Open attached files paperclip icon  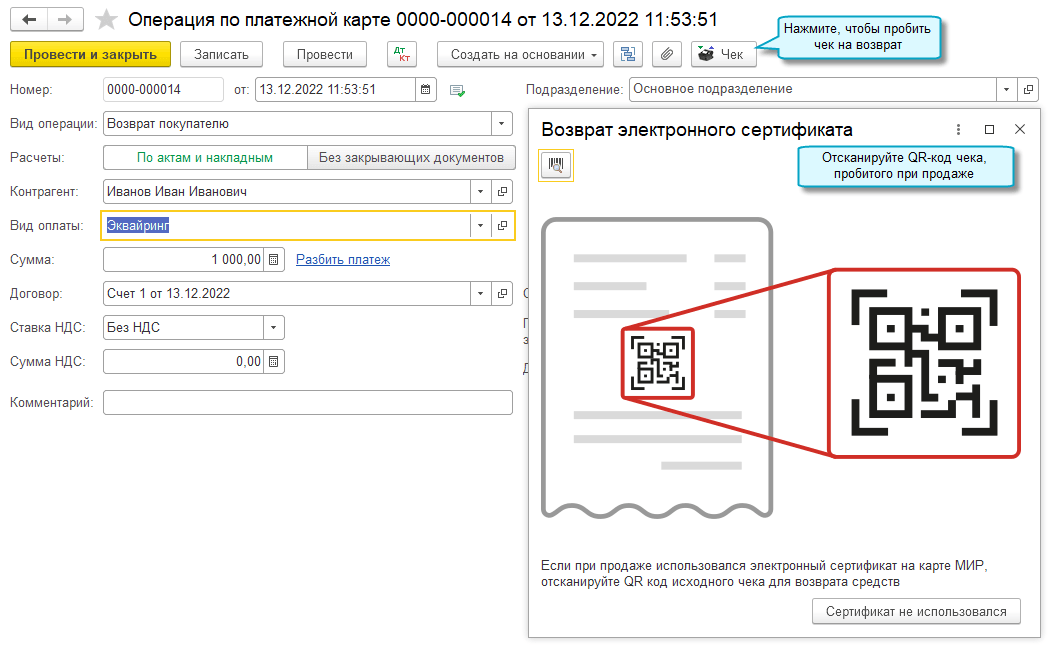click(x=667, y=55)
